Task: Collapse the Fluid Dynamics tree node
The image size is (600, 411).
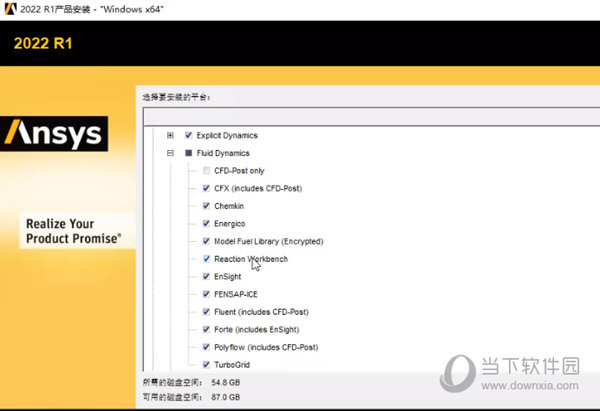Action: (x=170, y=153)
